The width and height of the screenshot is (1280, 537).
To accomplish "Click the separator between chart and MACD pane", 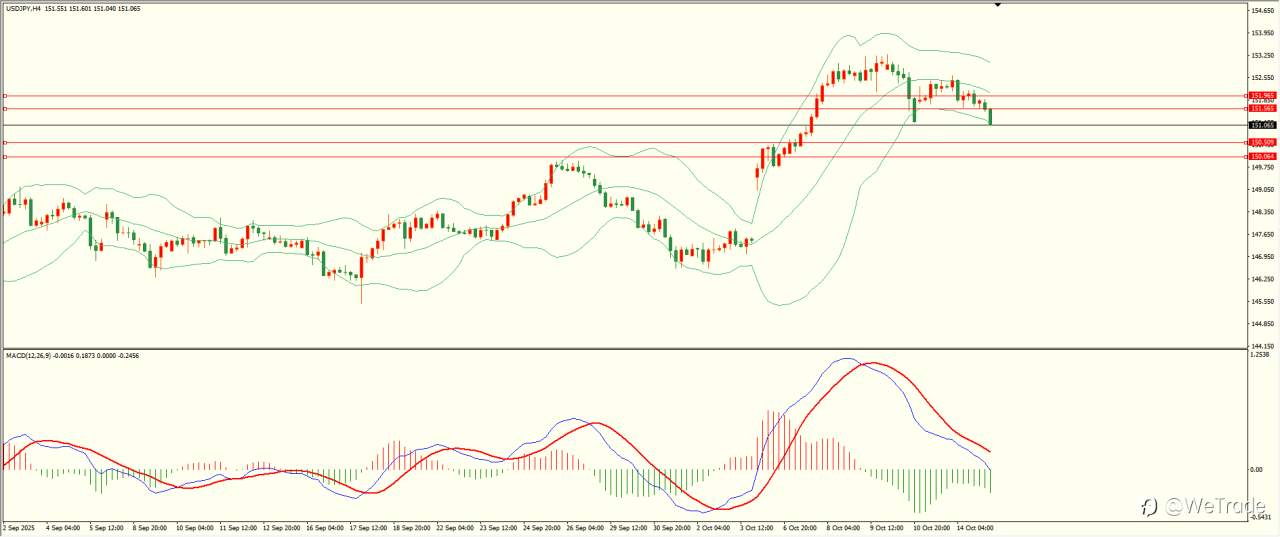I will coord(623,348).
